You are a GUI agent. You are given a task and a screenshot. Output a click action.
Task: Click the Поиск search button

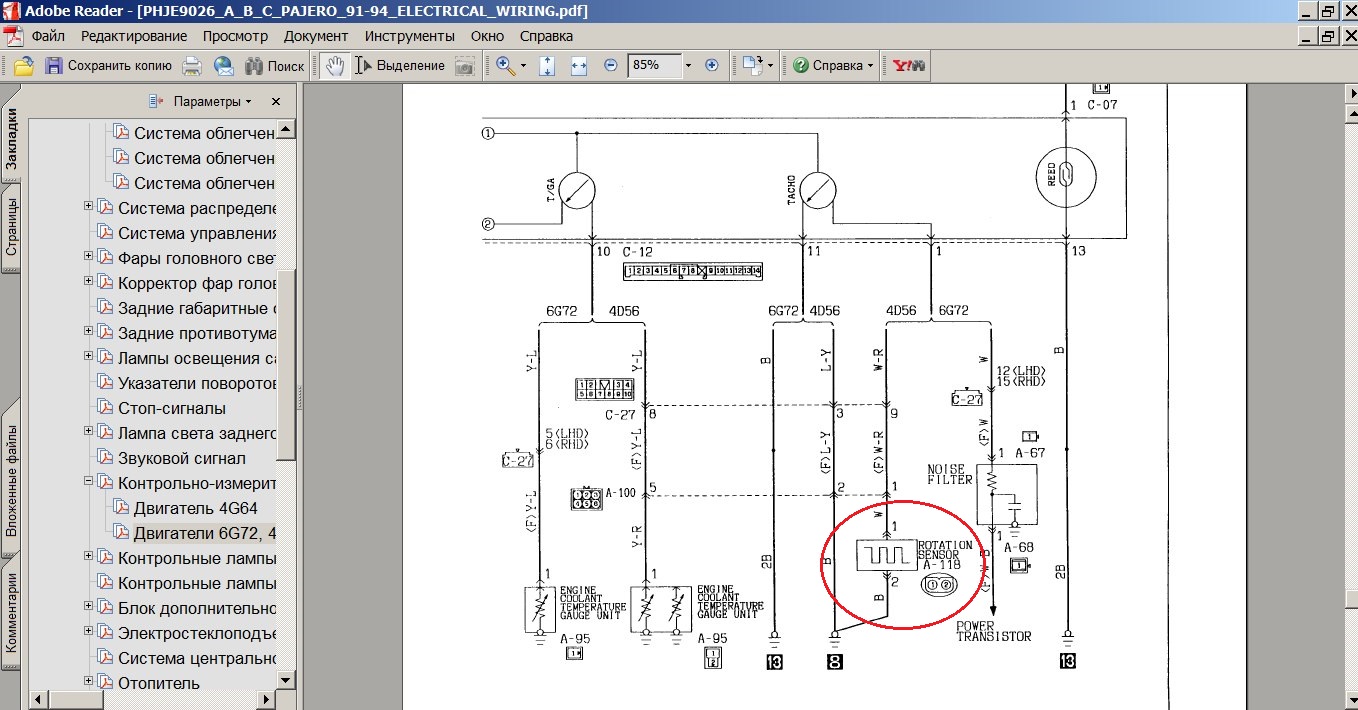(x=274, y=66)
